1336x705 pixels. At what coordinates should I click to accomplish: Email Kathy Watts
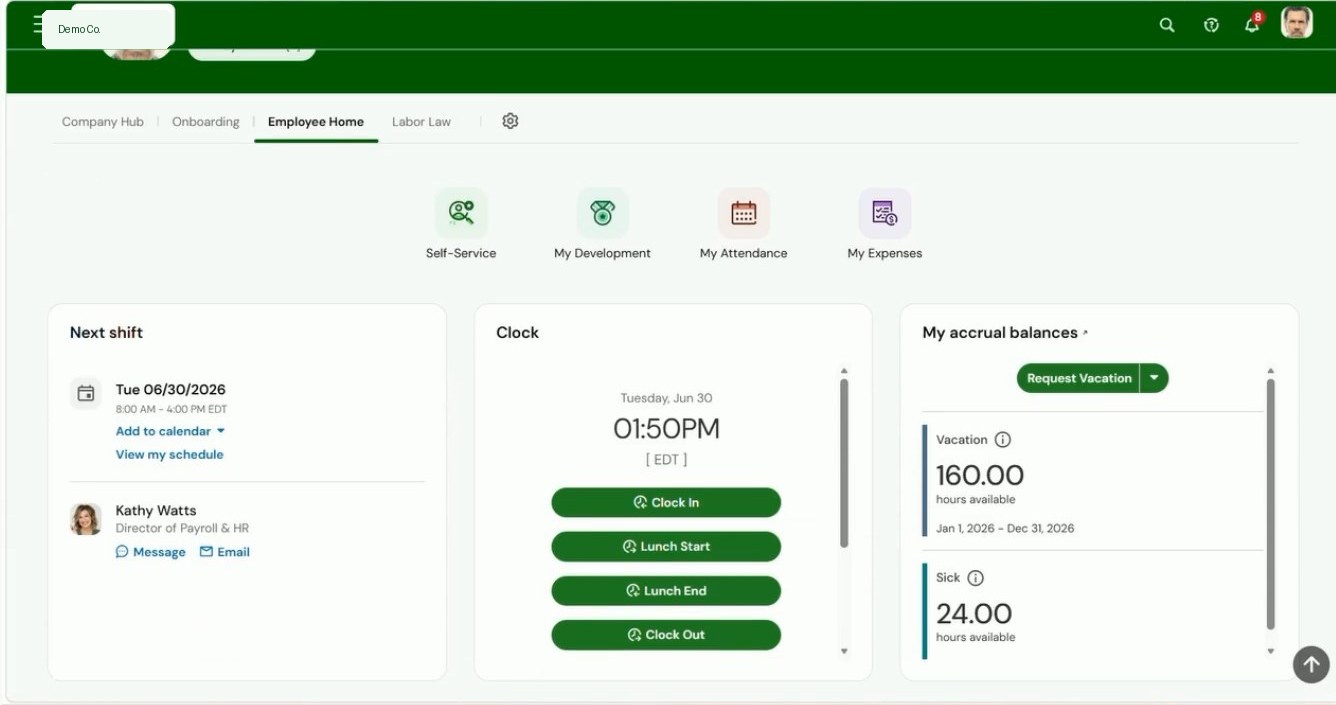[225, 552]
